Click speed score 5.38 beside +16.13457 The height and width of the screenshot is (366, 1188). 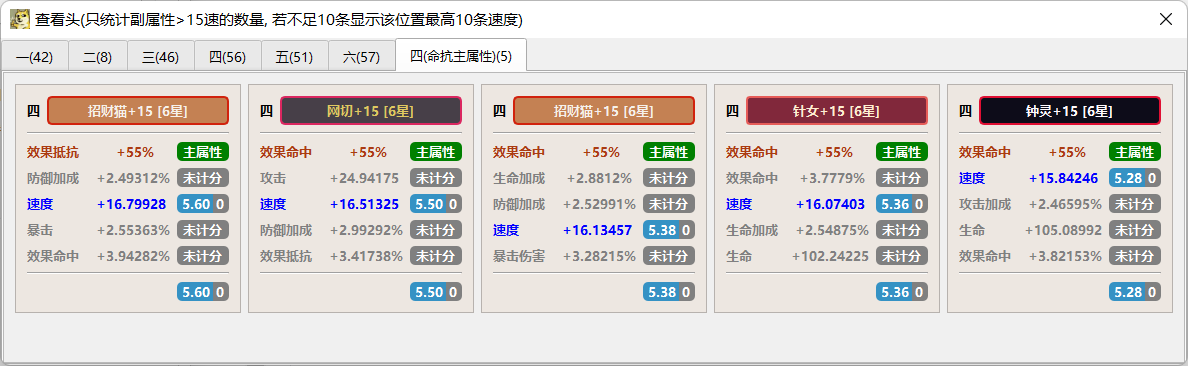(669, 230)
